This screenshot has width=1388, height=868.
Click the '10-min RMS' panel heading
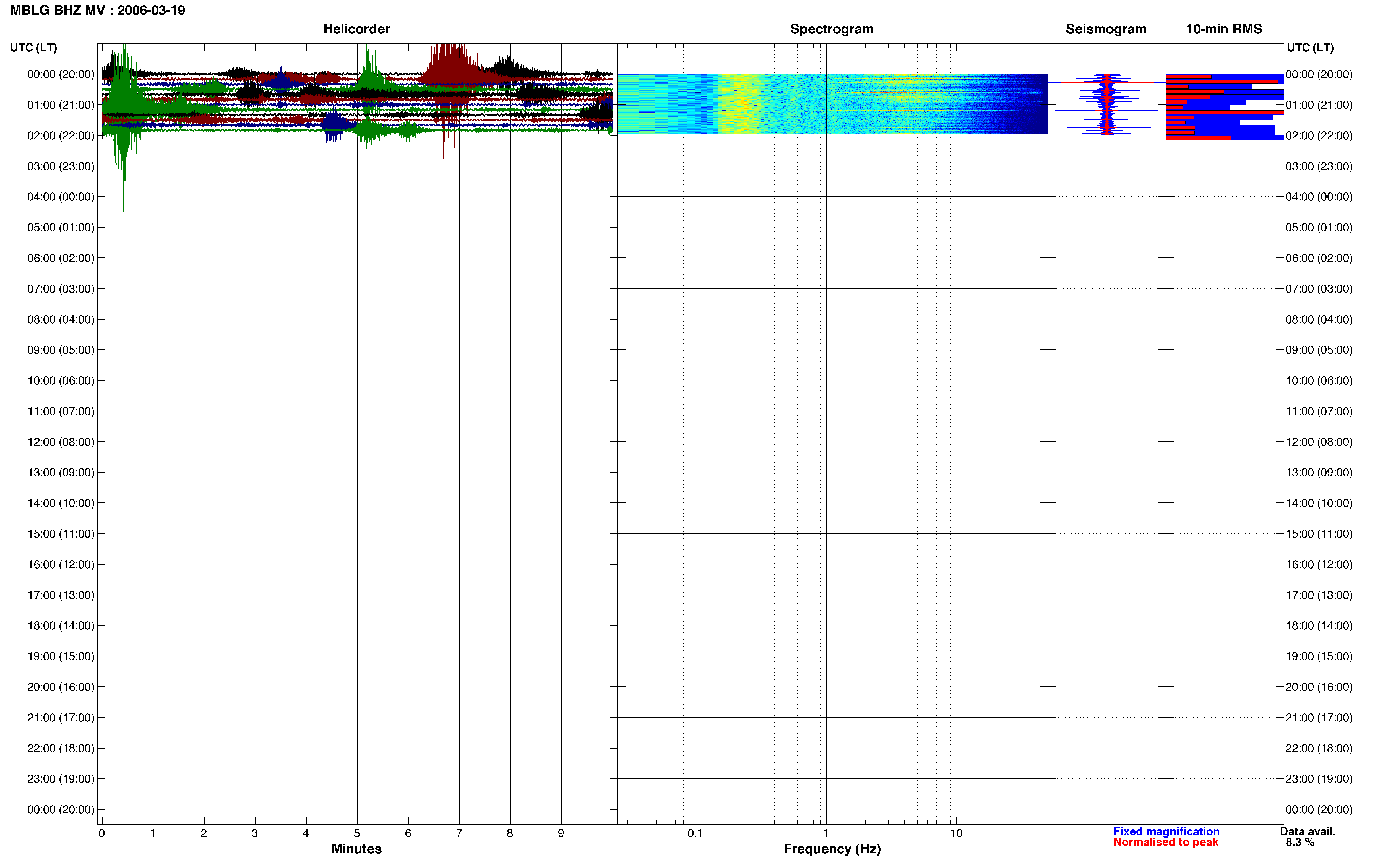(x=1224, y=29)
